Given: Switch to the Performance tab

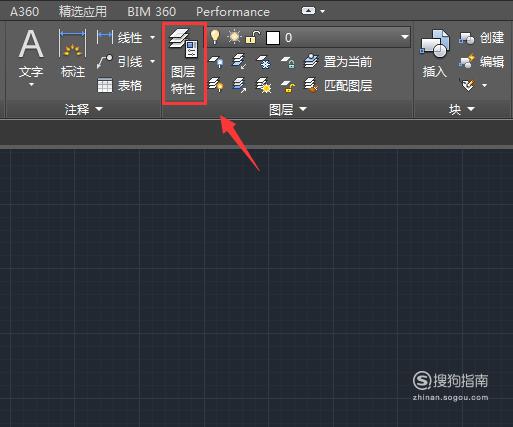Looking at the screenshot, I should pyautogui.click(x=233, y=12).
